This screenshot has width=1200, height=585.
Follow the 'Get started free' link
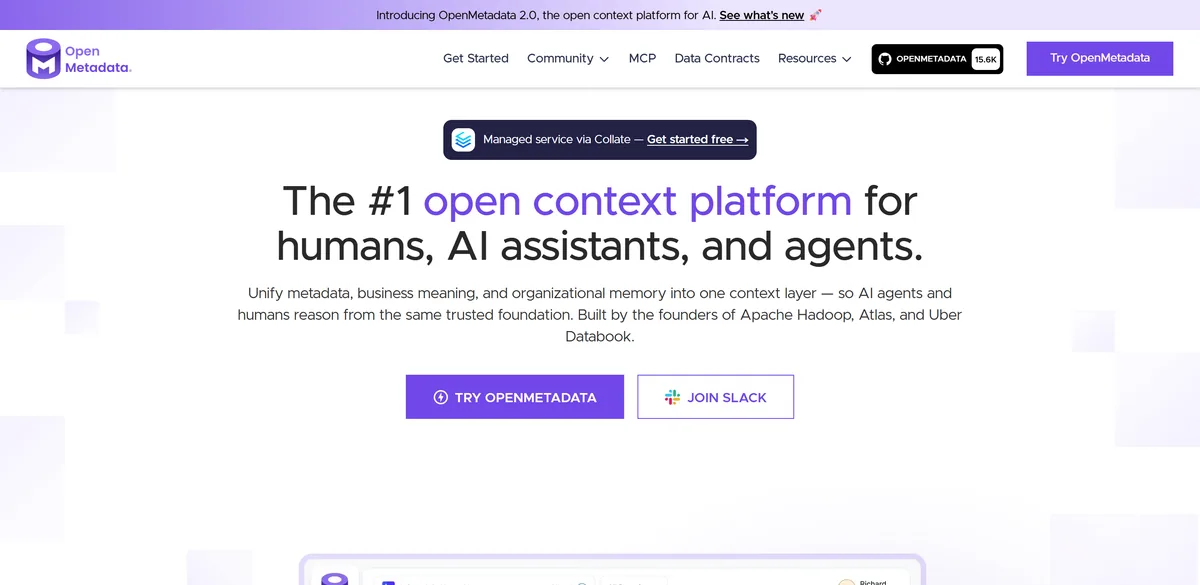tap(698, 140)
